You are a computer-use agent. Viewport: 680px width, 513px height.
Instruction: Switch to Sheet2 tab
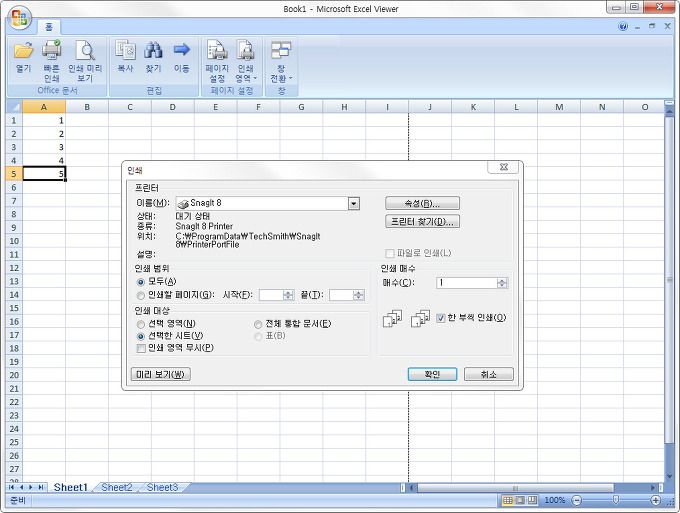(117, 487)
